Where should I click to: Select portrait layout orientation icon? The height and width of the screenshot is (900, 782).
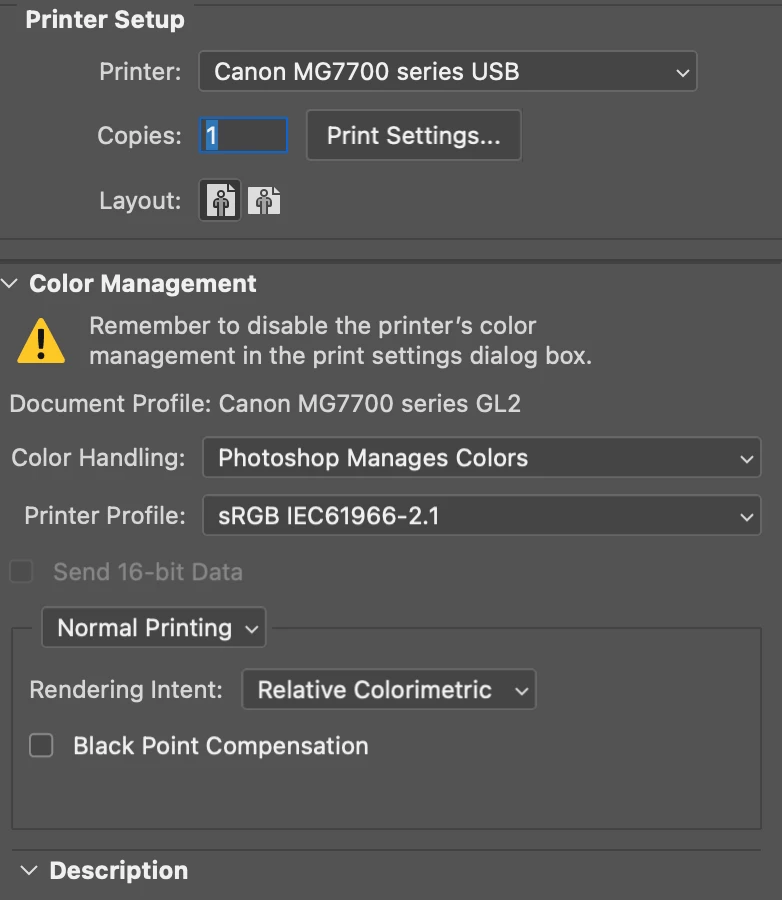[x=220, y=200]
